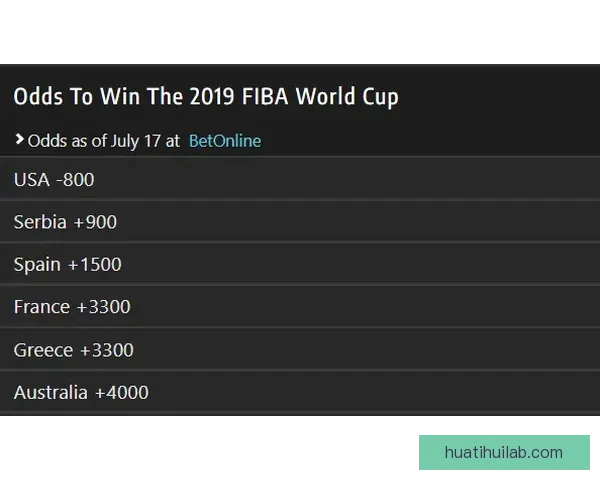The width and height of the screenshot is (600, 480).
Task: Click the +3300 odds next to France
Action: 104,307
